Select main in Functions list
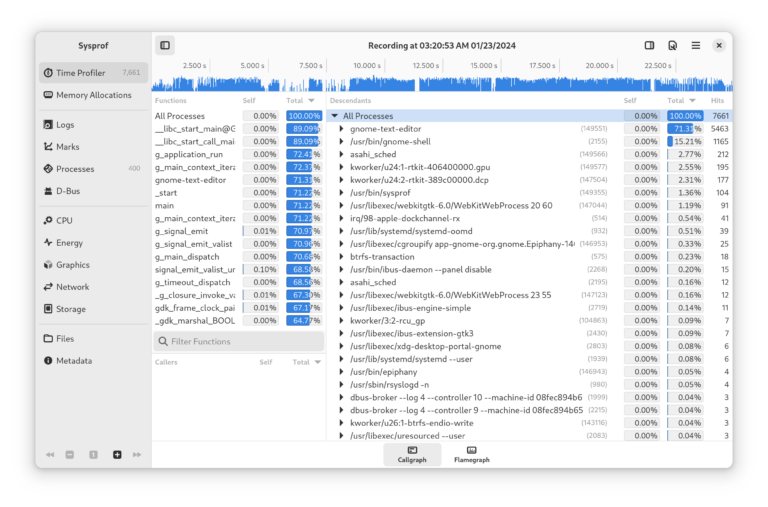The width and height of the screenshot is (768, 507). click(238, 206)
